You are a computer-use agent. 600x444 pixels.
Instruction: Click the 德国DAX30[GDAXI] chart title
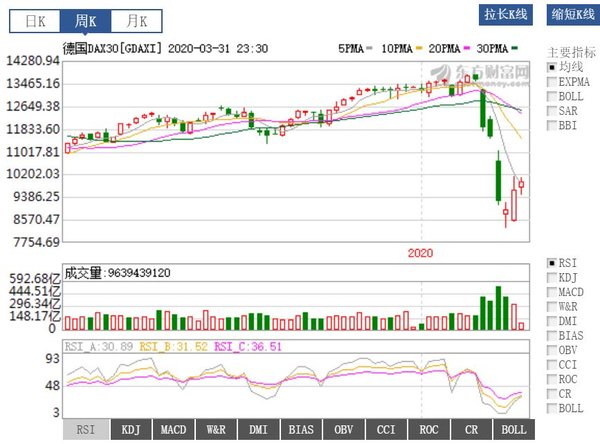[112, 49]
